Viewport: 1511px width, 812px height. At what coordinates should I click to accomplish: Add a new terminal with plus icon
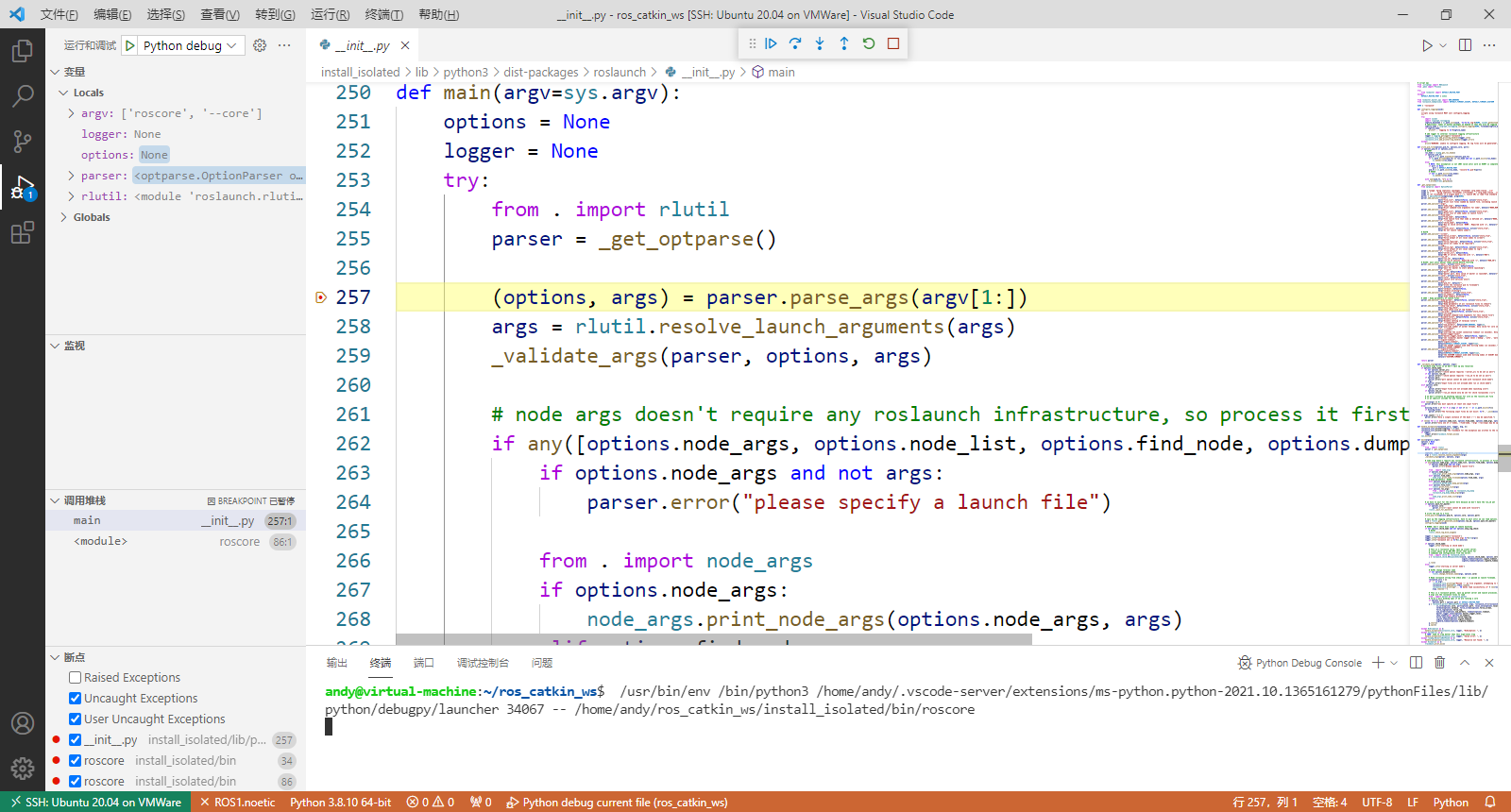click(x=1379, y=663)
